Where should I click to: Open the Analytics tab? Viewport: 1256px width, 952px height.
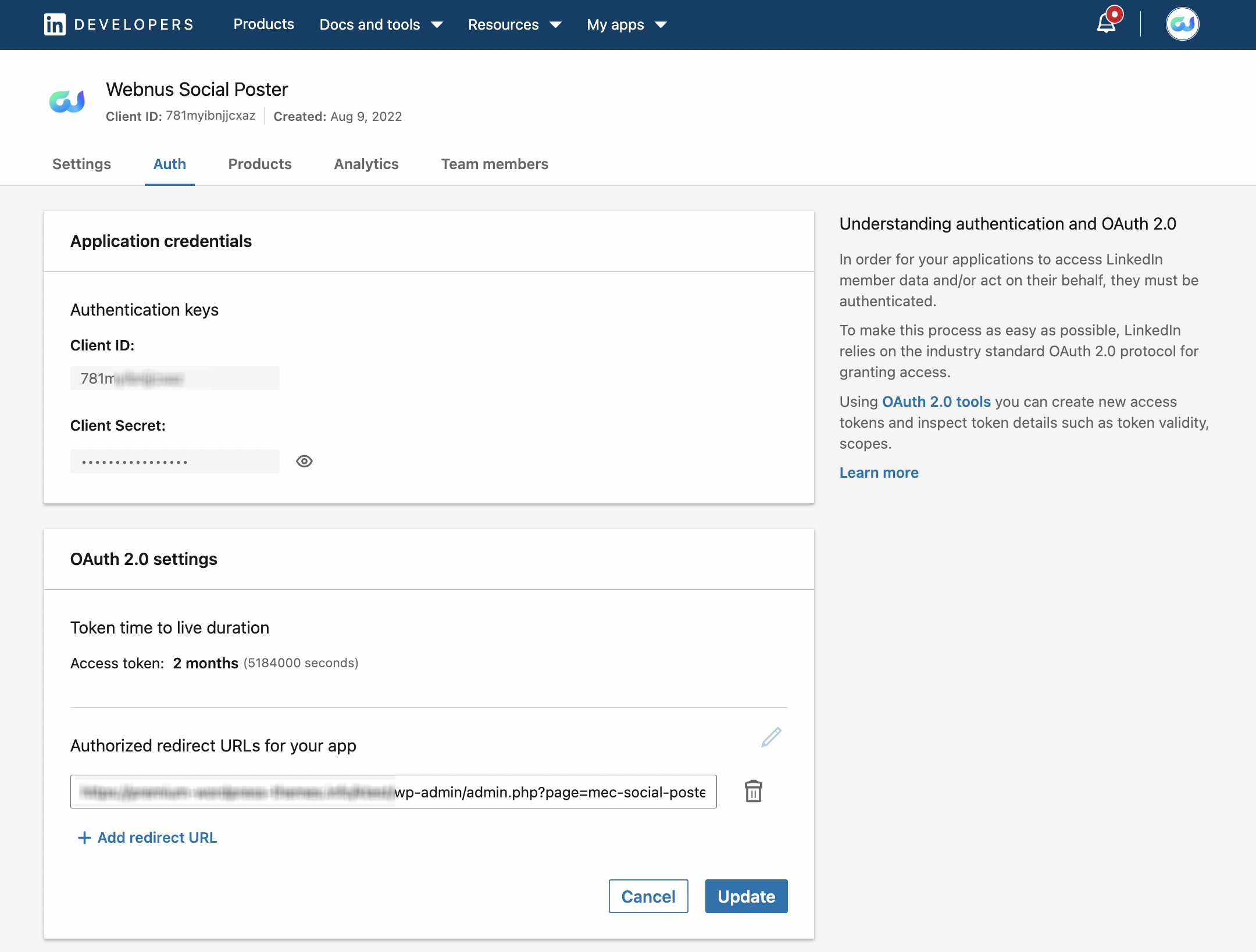point(366,164)
